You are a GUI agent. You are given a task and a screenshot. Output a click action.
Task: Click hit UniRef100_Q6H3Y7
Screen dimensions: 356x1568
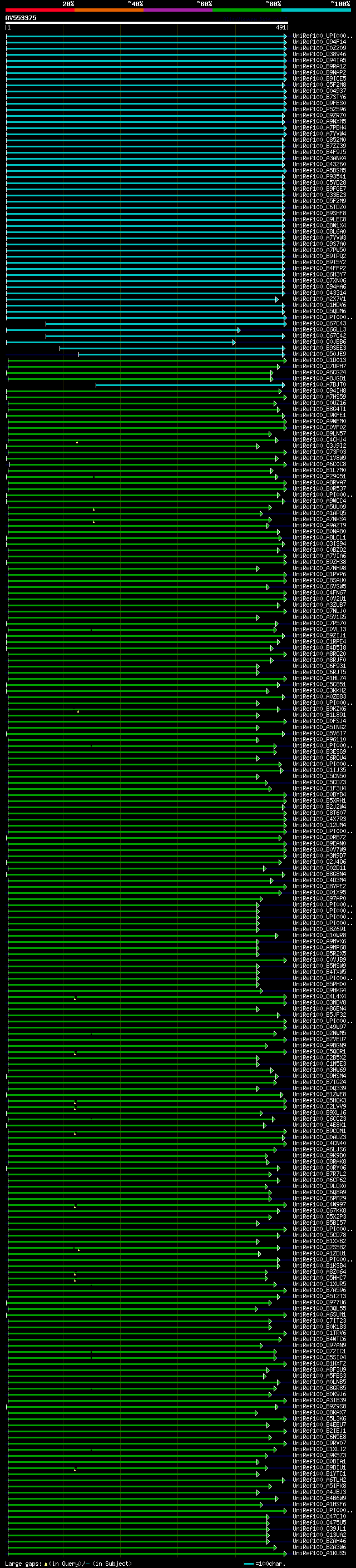tap(319, 275)
